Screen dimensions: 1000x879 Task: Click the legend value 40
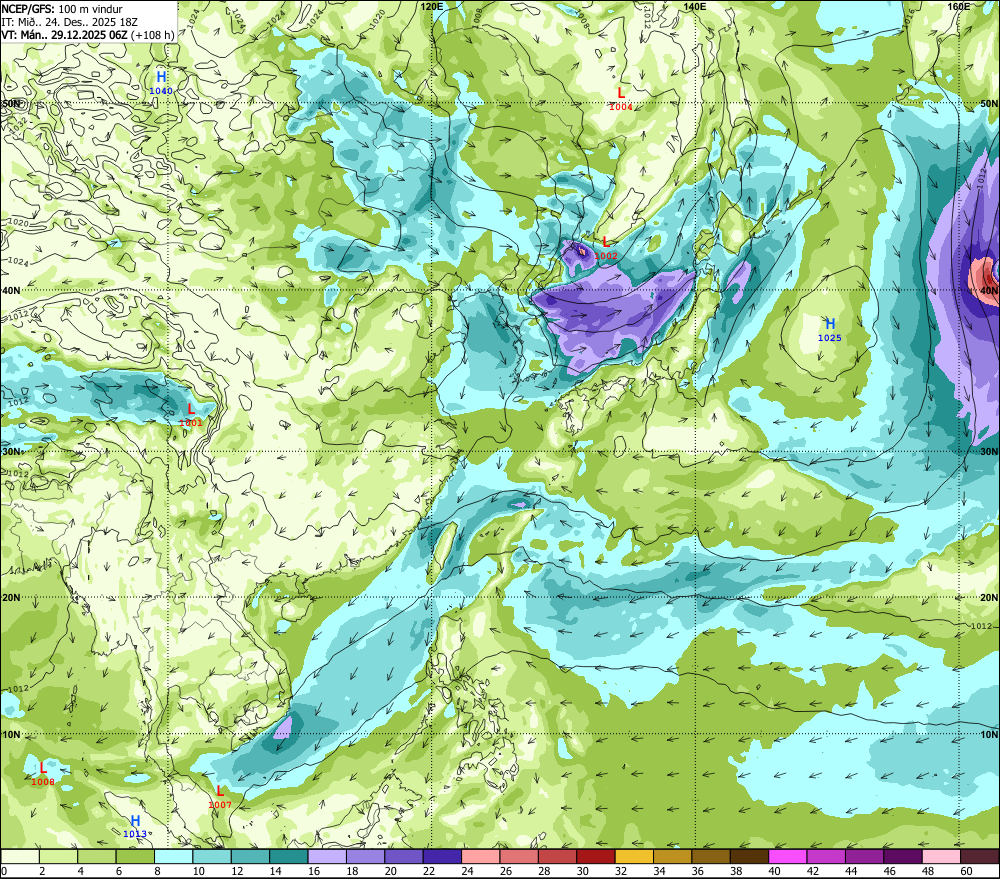pyautogui.click(x=774, y=871)
